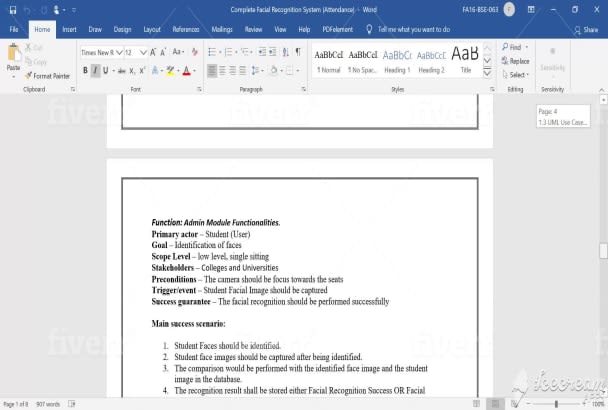Click the Share button
608x410 pixels.
click(x=586, y=29)
